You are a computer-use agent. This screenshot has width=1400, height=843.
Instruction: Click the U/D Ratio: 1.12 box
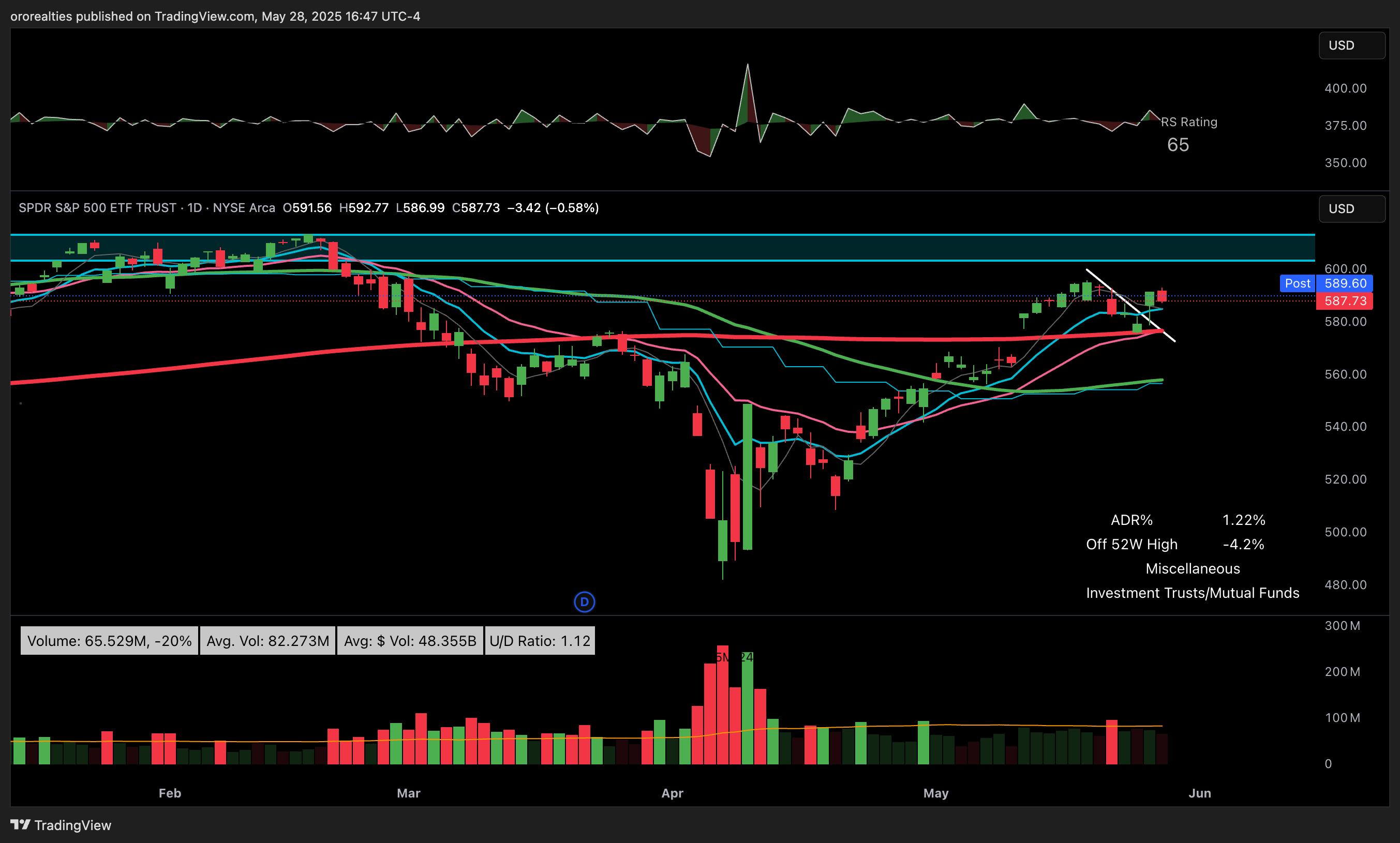point(540,641)
